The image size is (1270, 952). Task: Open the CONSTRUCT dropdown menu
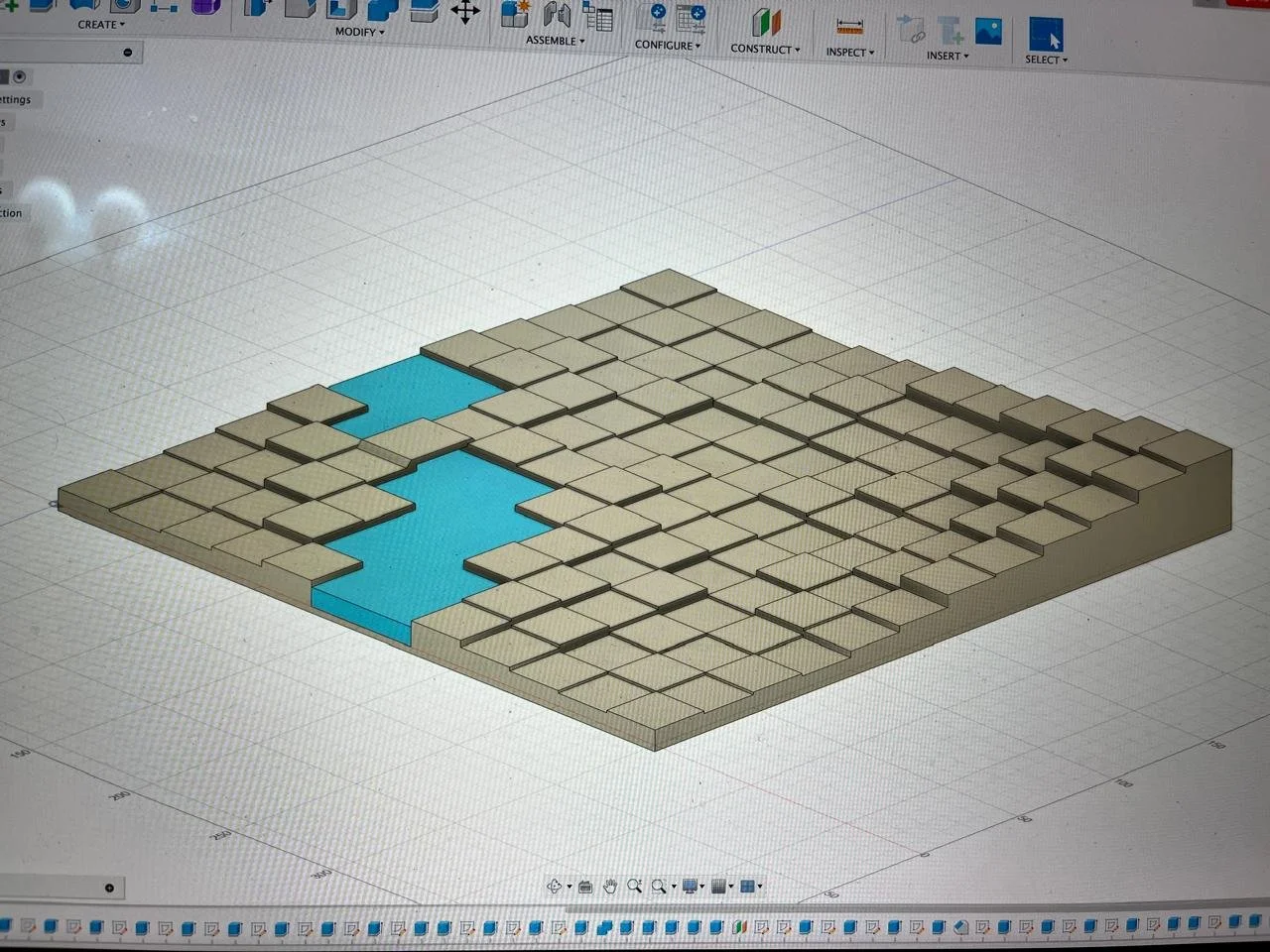tap(765, 49)
